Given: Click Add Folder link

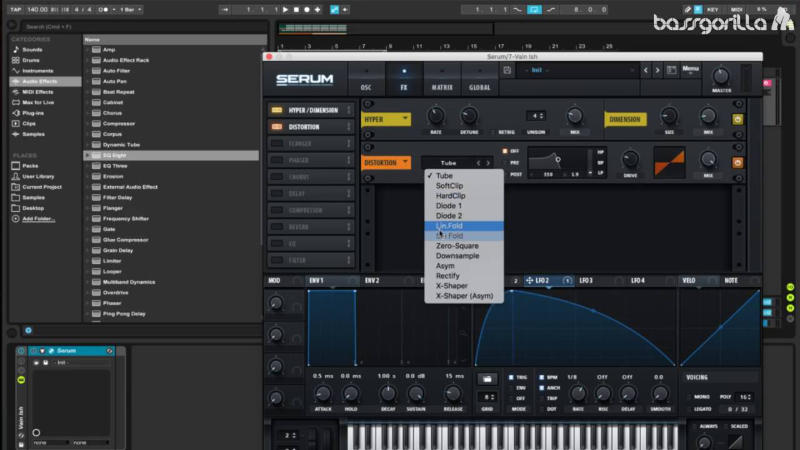Looking at the screenshot, I should tap(38, 219).
